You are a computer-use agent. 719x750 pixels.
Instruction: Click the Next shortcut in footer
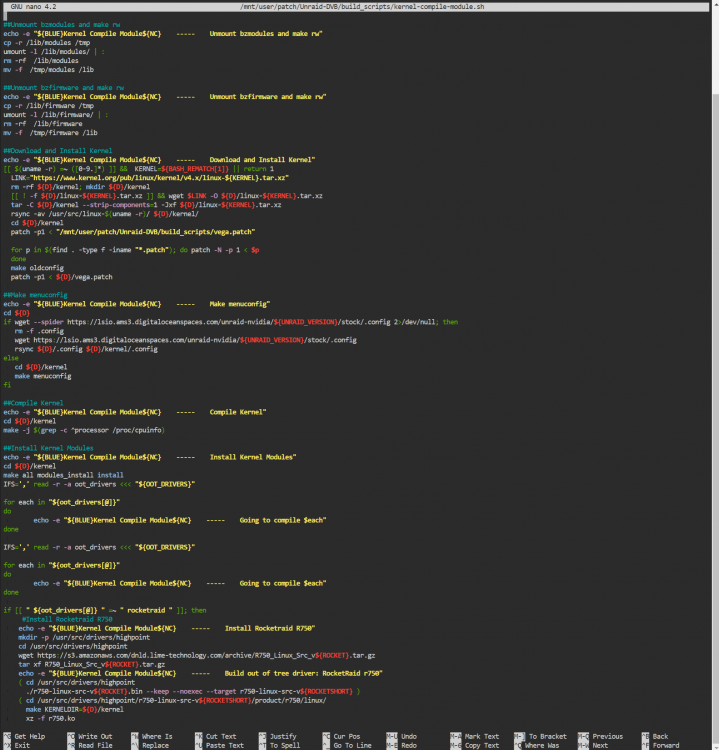(x=593, y=746)
